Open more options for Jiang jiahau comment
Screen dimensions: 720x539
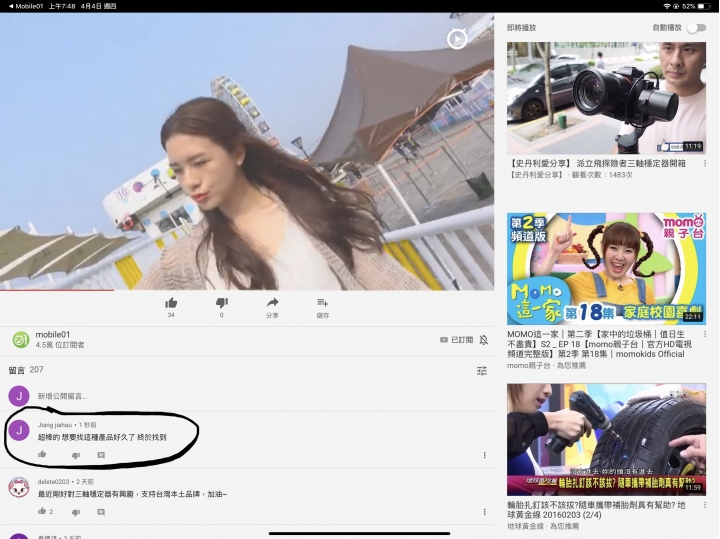(x=484, y=455)
